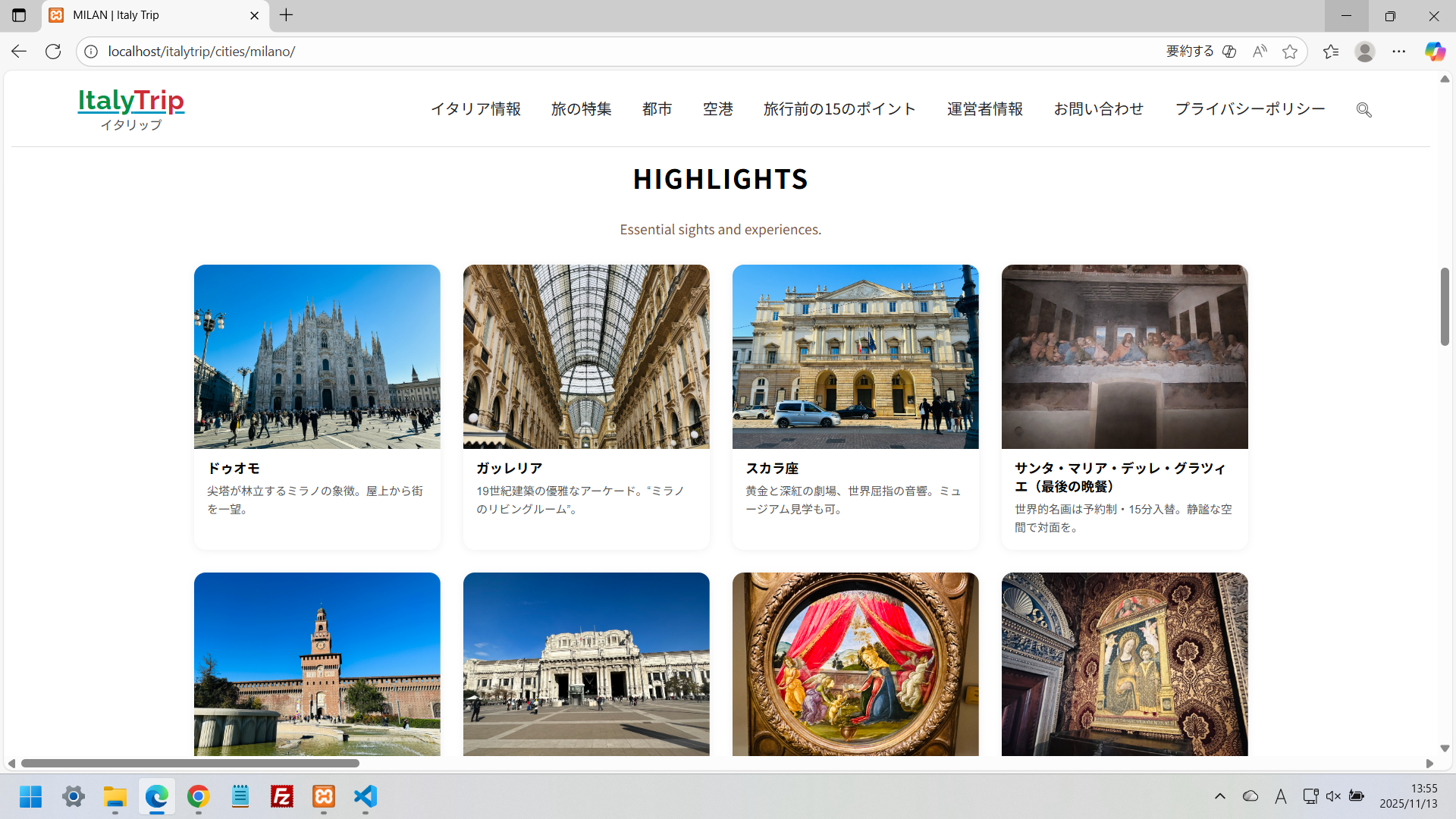Open the ドゥオモ cathedral photo card
The height and width of the screenshot is (819, 1456).
pyautogui.click(x=317, y=356)
